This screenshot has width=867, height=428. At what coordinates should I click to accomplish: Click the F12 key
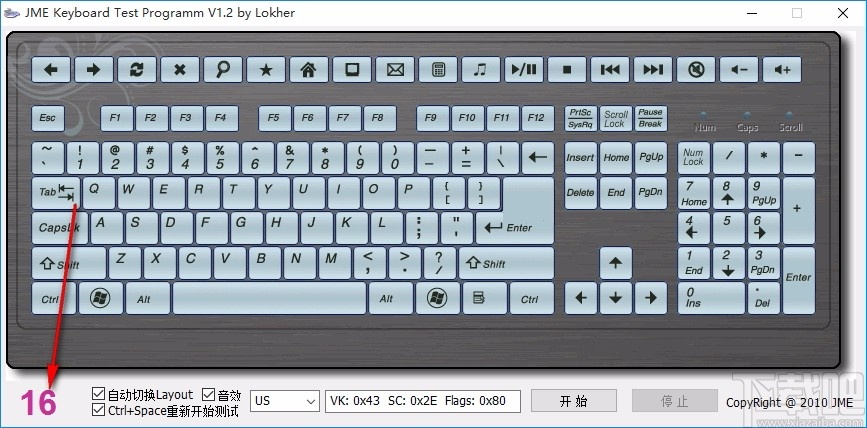pyautogui.click(x=537, y=118)
